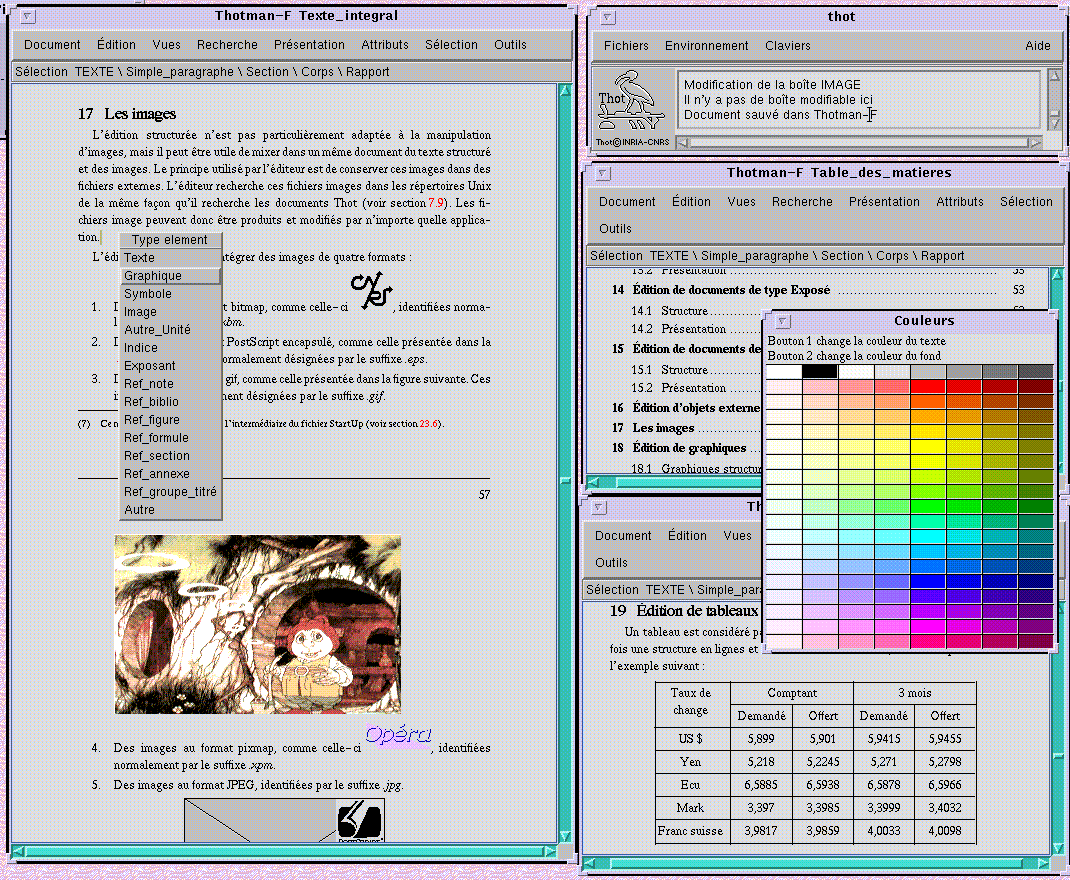Image resolution: width=1070 pixels, height=880 pixels.
Task: Follow the red 7.9 section reference
Action: (436, 204)
